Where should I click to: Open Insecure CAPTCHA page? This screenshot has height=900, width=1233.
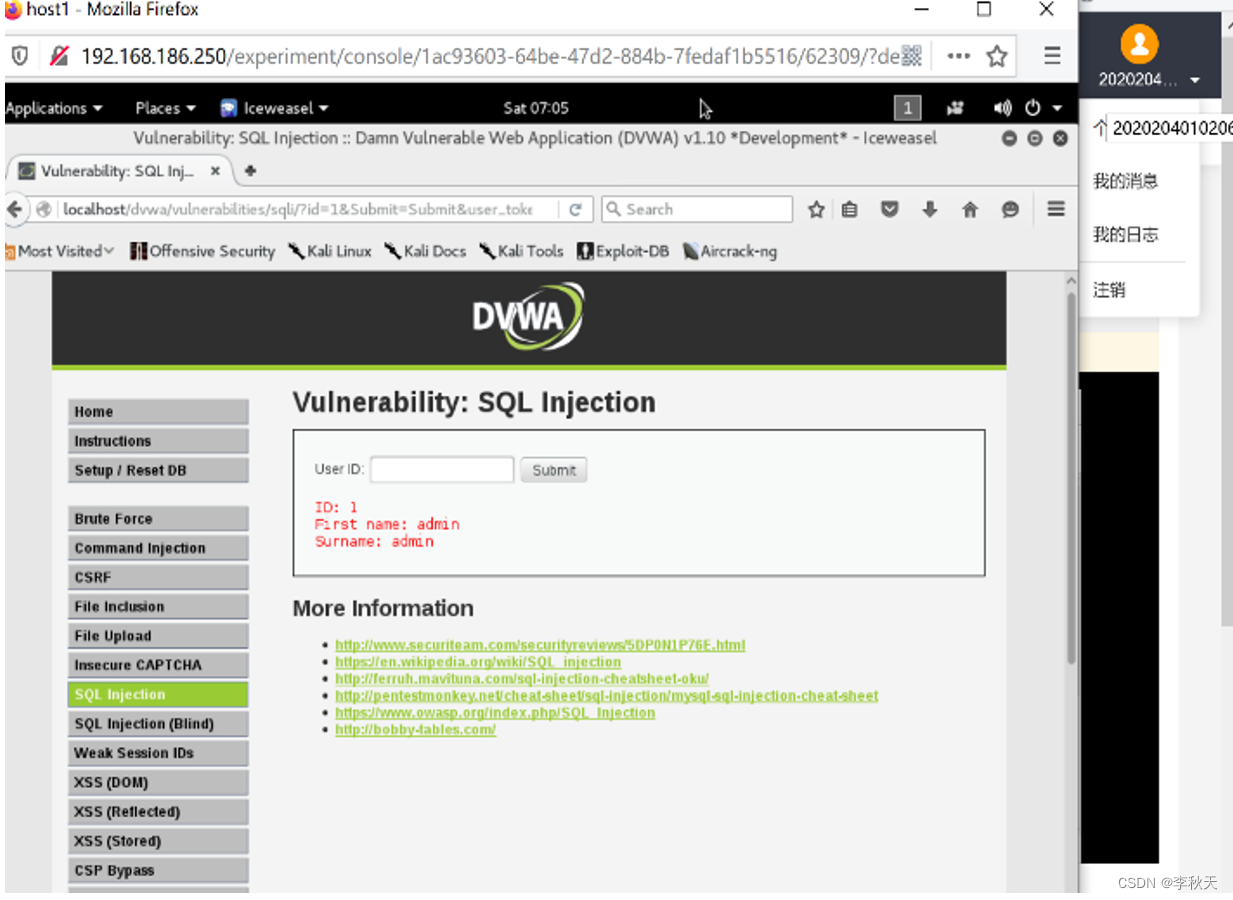(x=158, y=665)
